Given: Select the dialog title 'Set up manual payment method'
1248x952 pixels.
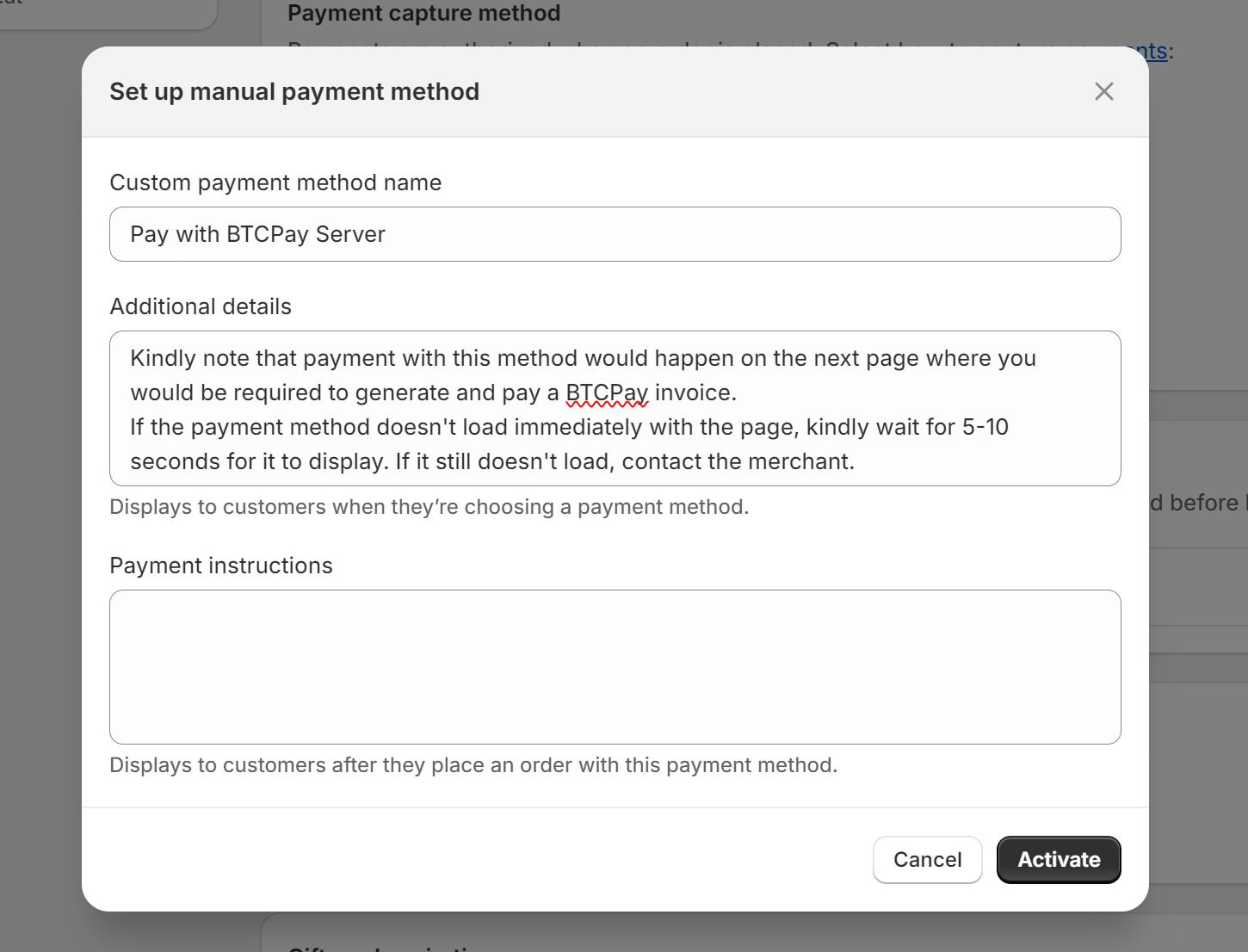Looking at the screenshot, I should pyautogui.click(x=294, y=91).
